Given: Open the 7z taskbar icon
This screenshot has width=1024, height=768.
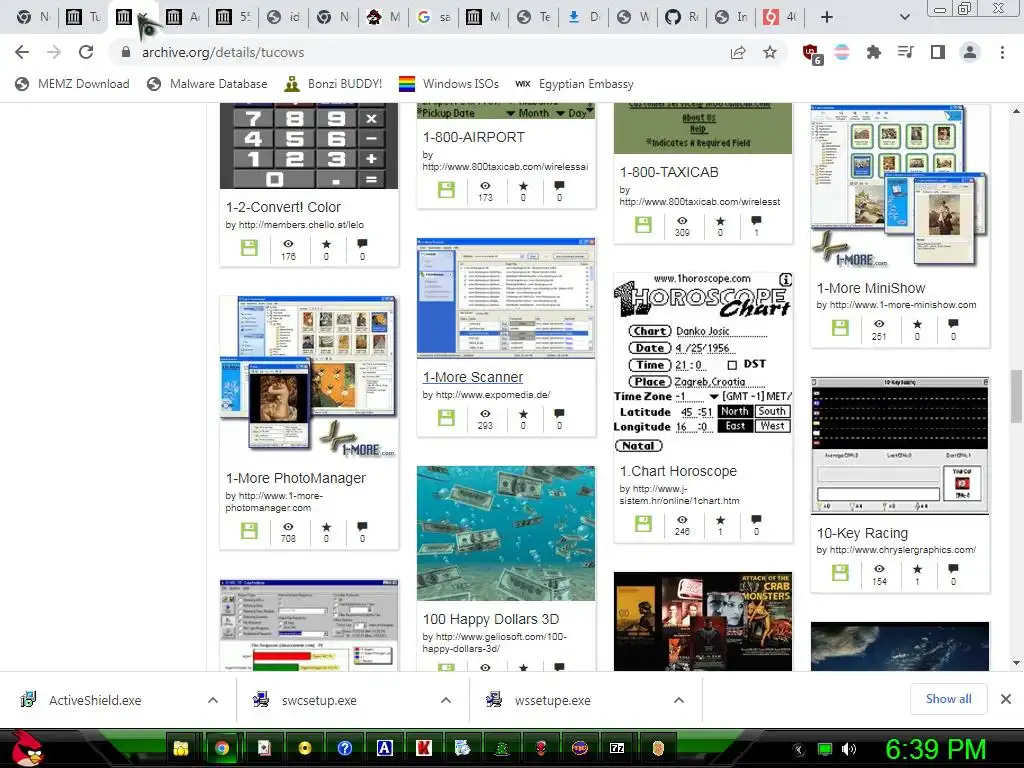Looking at the screenshot, I should tap(617, 748).
